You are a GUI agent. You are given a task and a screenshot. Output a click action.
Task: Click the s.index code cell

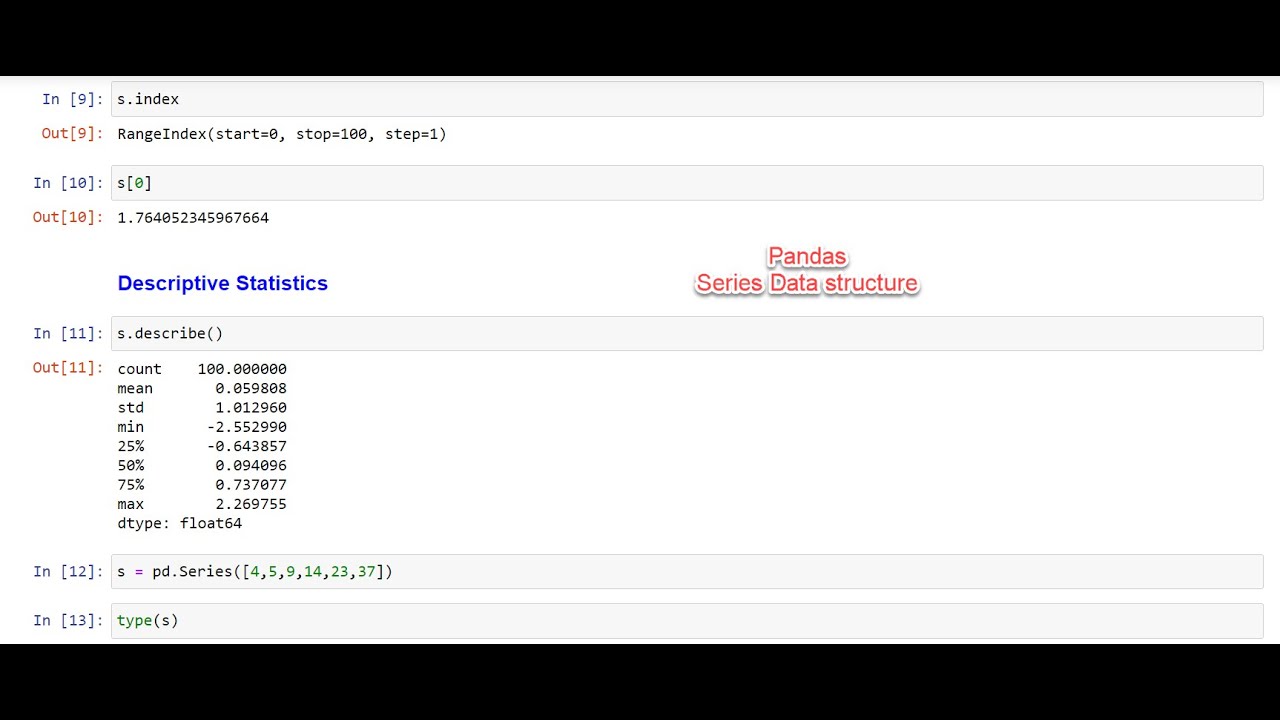[687, 99]
